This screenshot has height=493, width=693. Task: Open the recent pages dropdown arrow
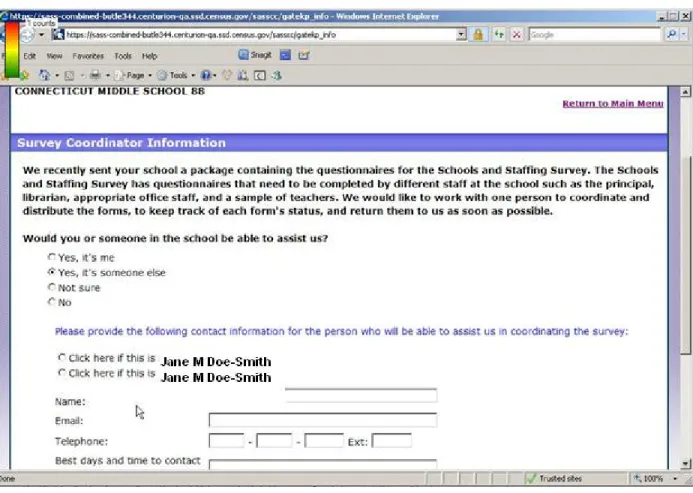point(41,34)
